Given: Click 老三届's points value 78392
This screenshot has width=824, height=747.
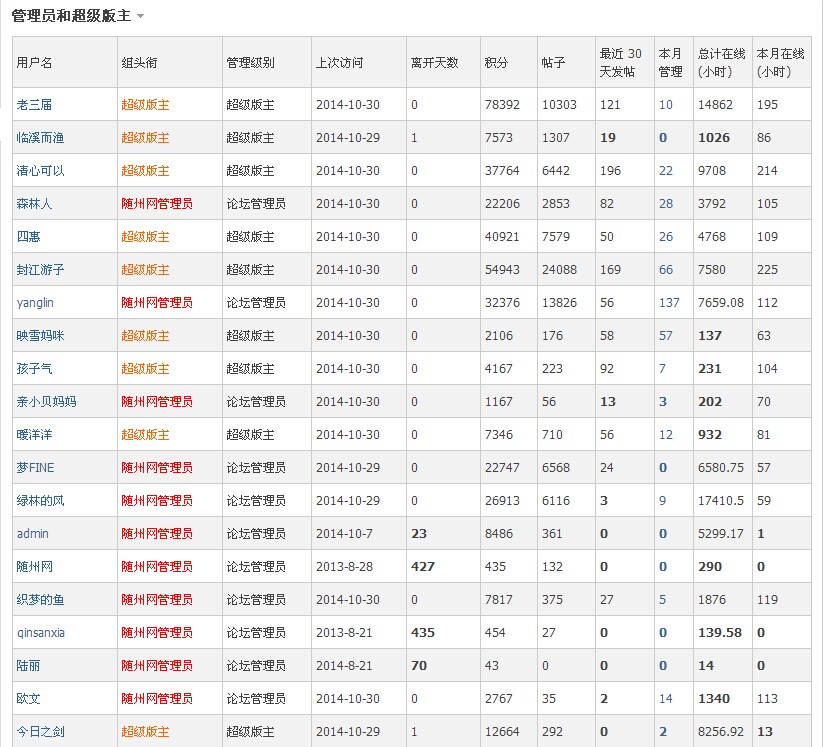Looking at the screenshot, I should point(502,105).
